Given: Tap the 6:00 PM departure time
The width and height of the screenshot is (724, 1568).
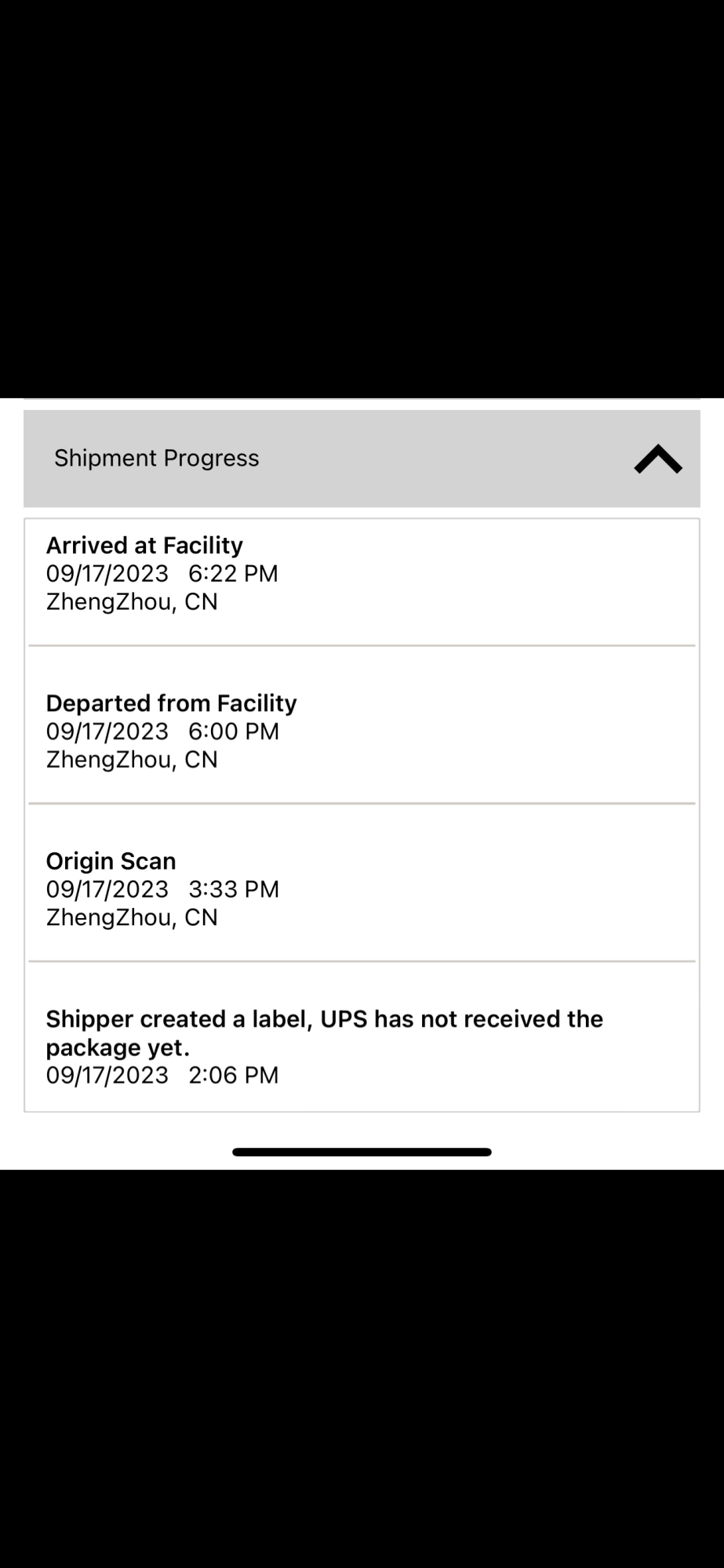Looking at the screenshot, I should pyautogui.click(x=233, y=731).
